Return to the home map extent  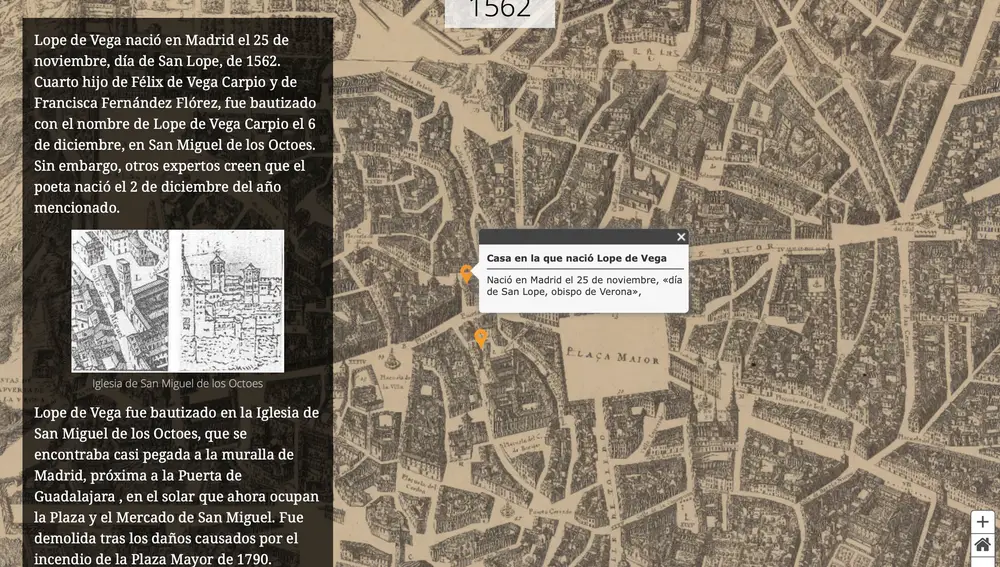pyautogui.click(x=982, y=545)
